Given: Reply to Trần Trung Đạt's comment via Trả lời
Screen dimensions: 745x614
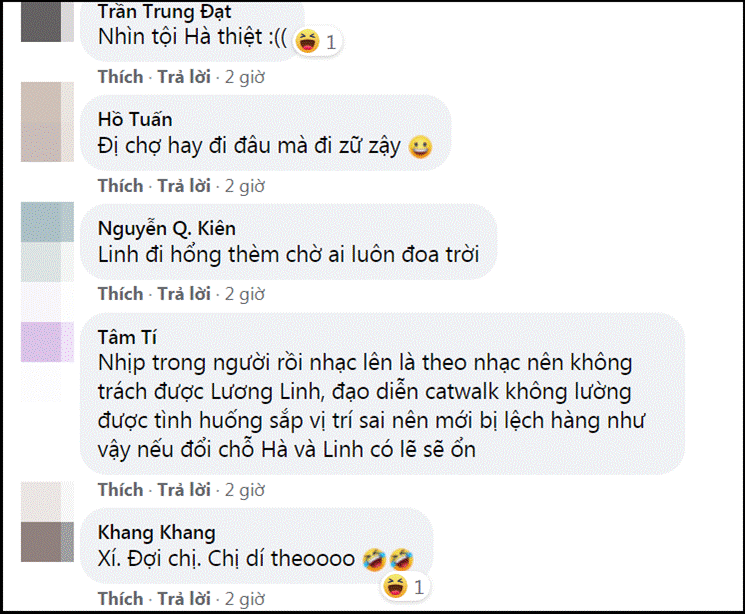Looking at the screenshot, I should (x=184, y=77).
